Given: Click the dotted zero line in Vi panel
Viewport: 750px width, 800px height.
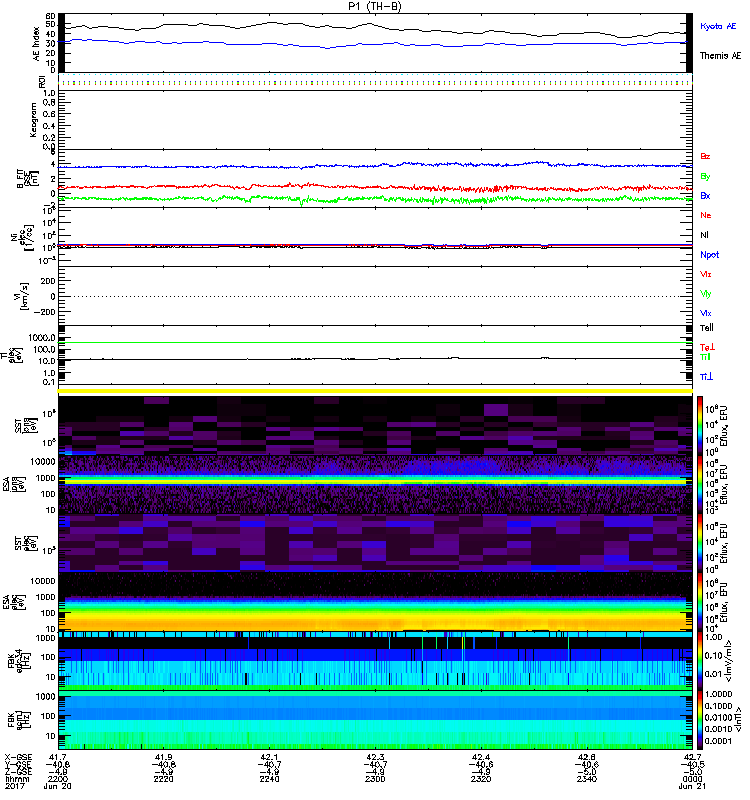Looking at the screenshot, I should coord(376,296).
